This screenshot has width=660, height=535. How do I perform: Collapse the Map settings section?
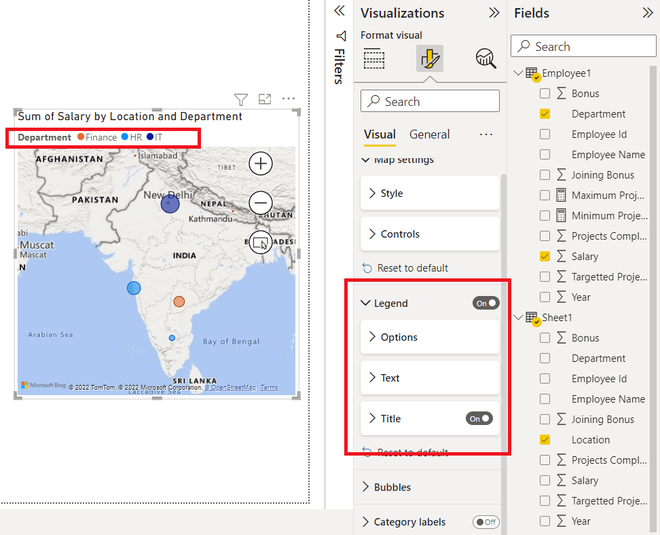coord(366,160)
